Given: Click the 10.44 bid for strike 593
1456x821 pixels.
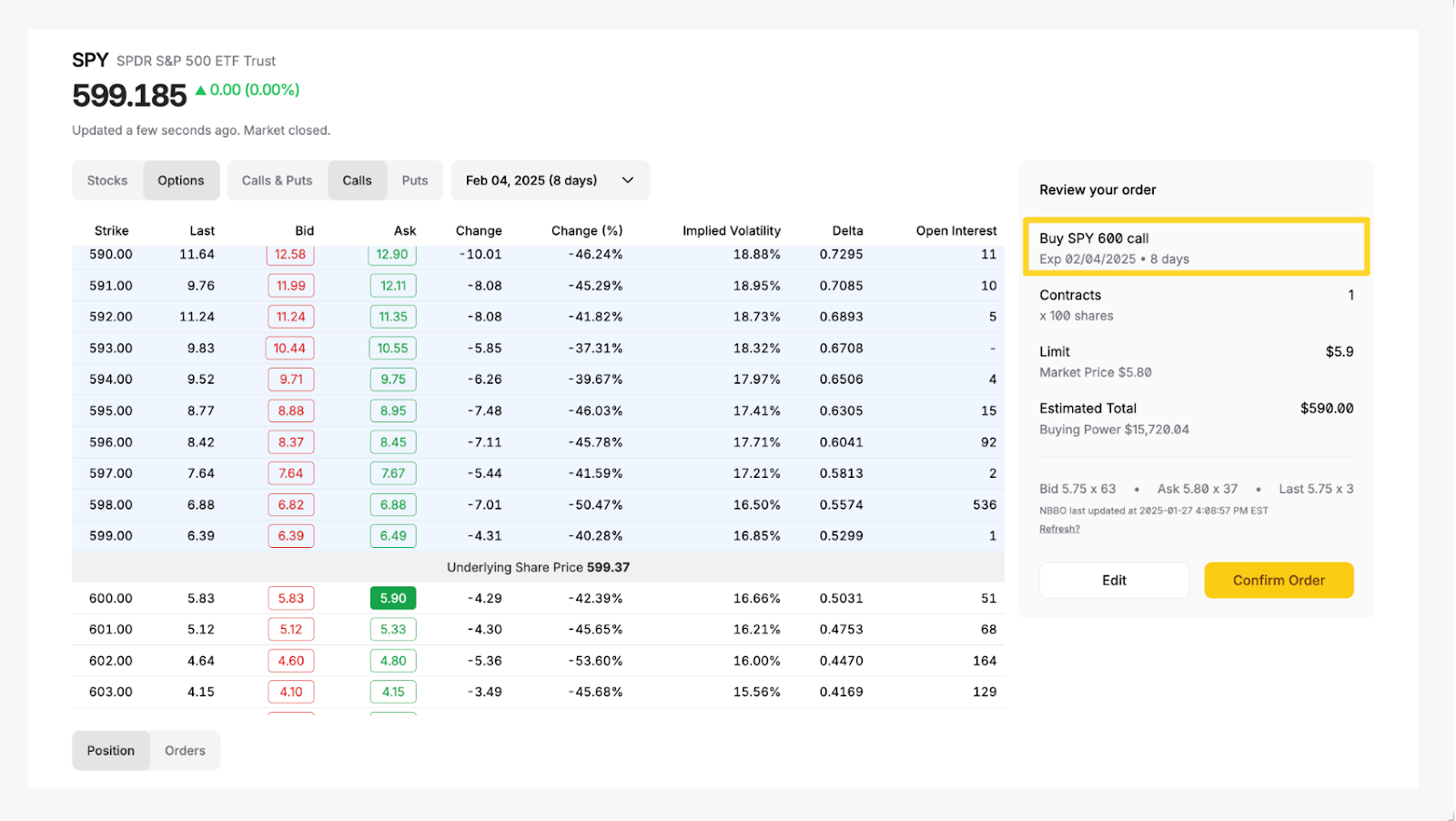Looking at the screenshot, I should (289, 348).
